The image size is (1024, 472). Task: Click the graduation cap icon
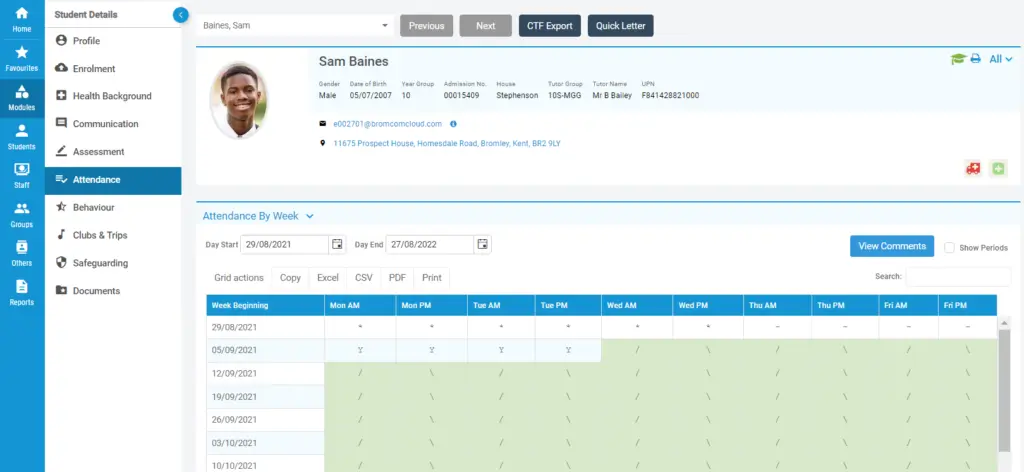(957, 60)
